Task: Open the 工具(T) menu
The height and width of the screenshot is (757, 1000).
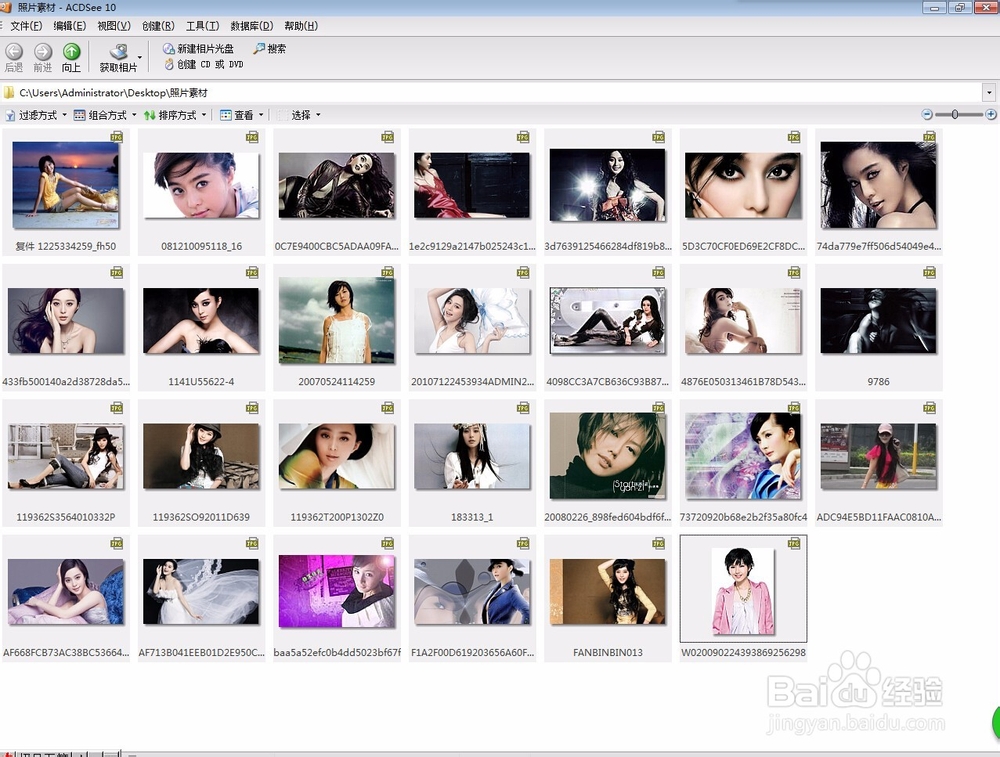Action: click(x=202, y=26)
